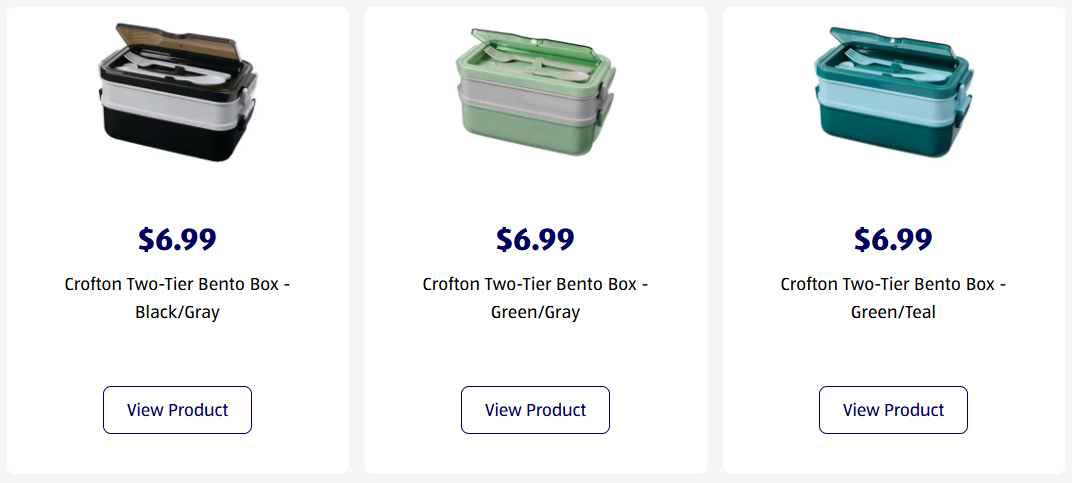Open the Crofton Two-Tier Bento Box Green/Gray title
The width and height of the screenshot is (1072, 483).
tap(535, 298)
